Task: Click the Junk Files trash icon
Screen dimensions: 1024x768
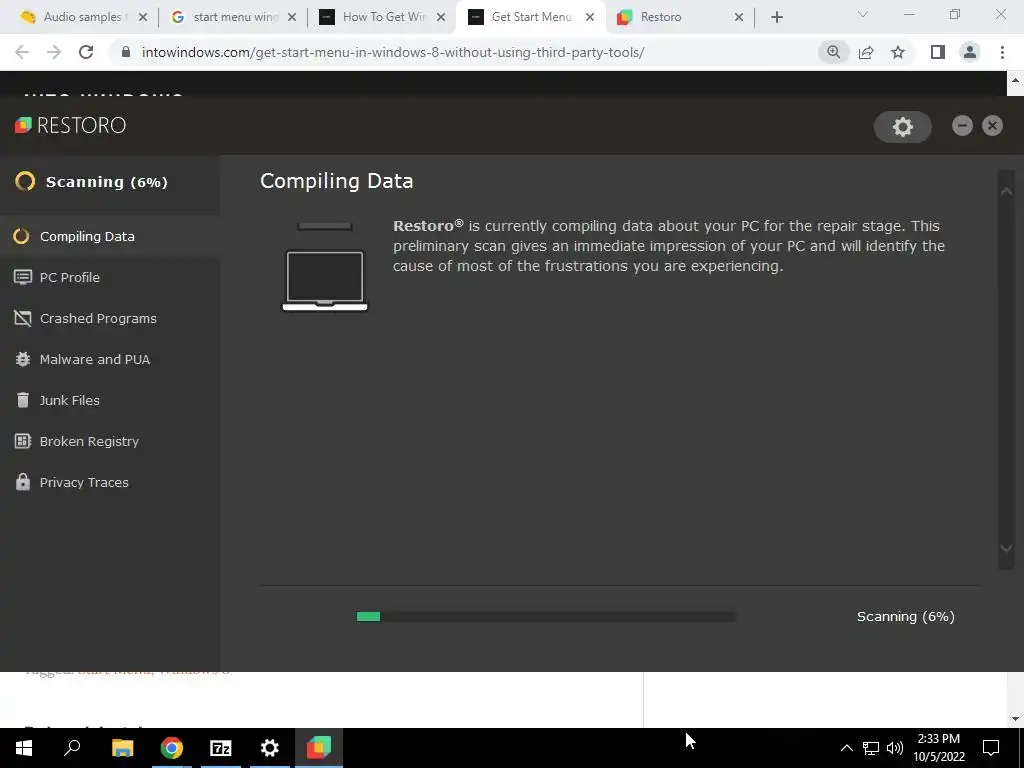Action: click(x=22, y=400)
